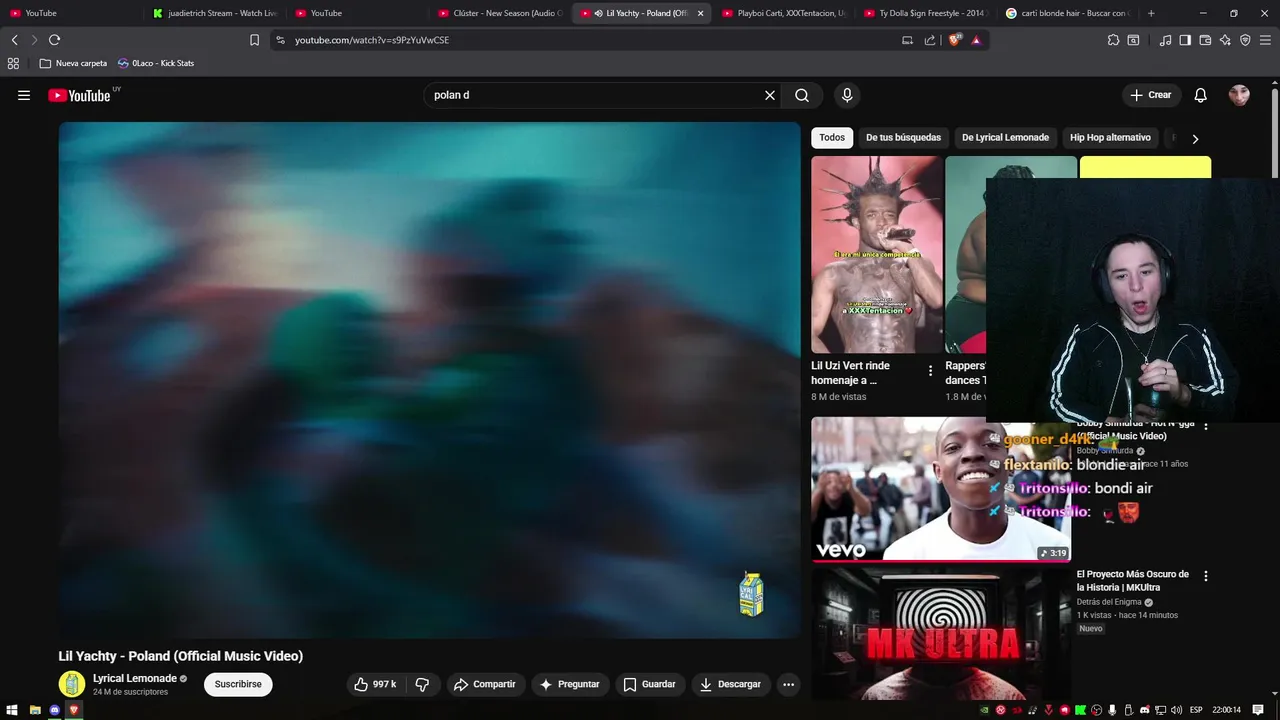Screen dimensions: 1280x720
Task: Go to YouTube home via logo
Action: [79, 95]
